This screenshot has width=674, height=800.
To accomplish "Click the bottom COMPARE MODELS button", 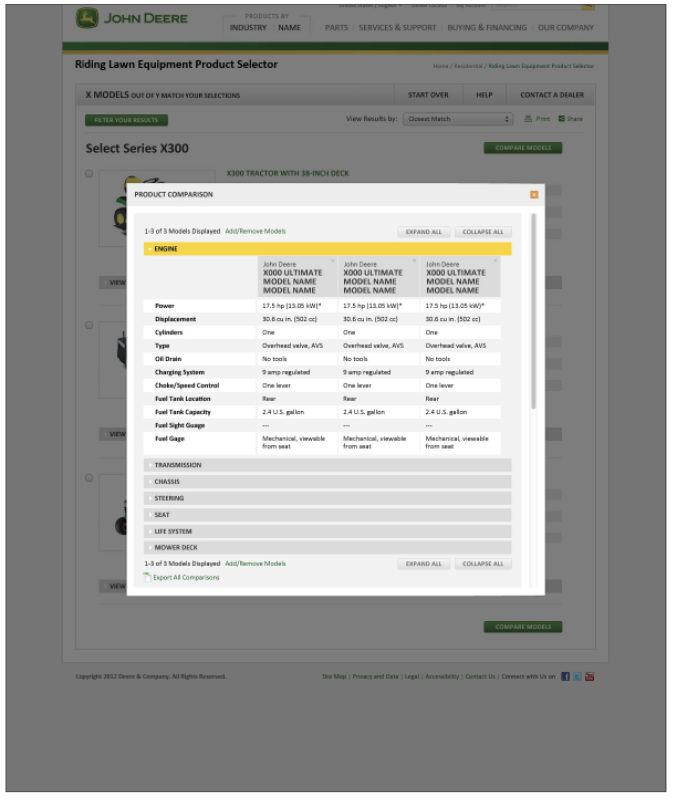I will 523,627.
